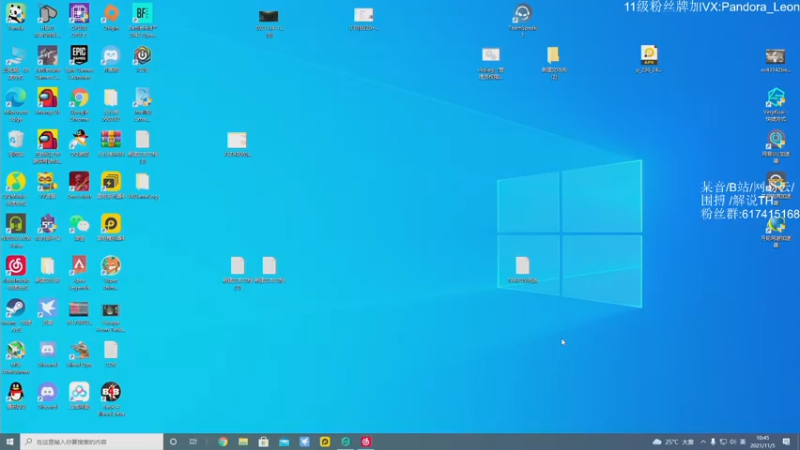Screen dimensions: 800x450
Task: Open the notification center icon
Action: pyautogui.click(x=786, y=442)
